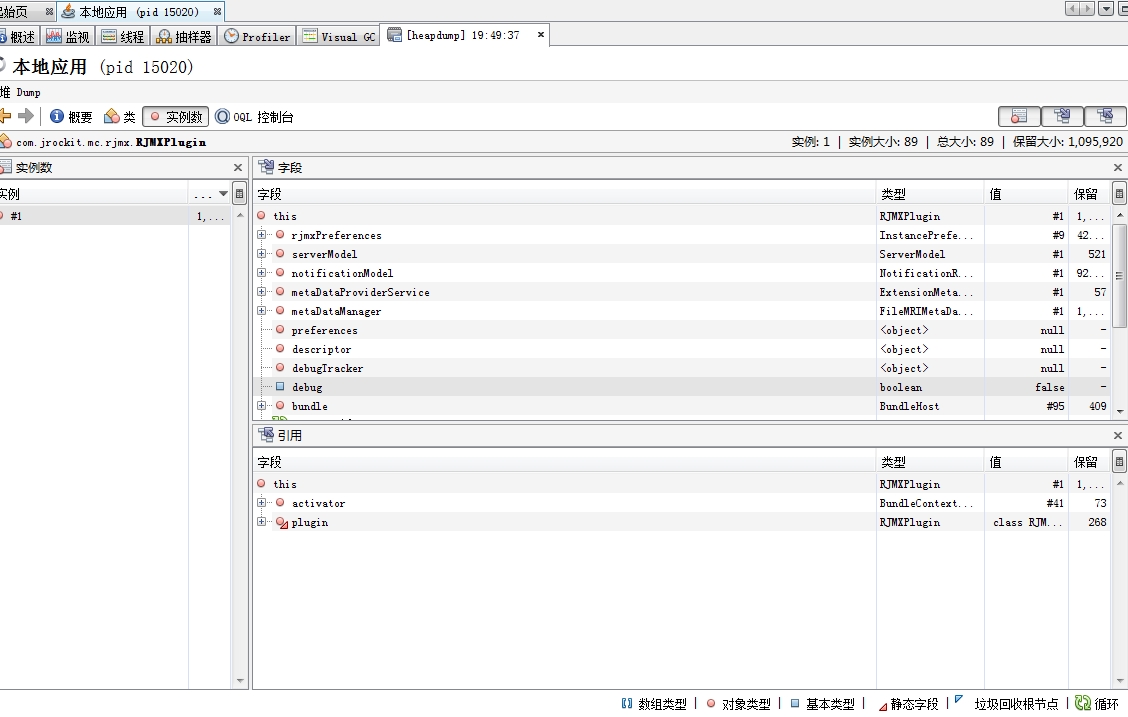The height and width of the screenshot is (717, 1128).
Task: Select the 'this' row in fields panel
Action: tap(682, 216)
